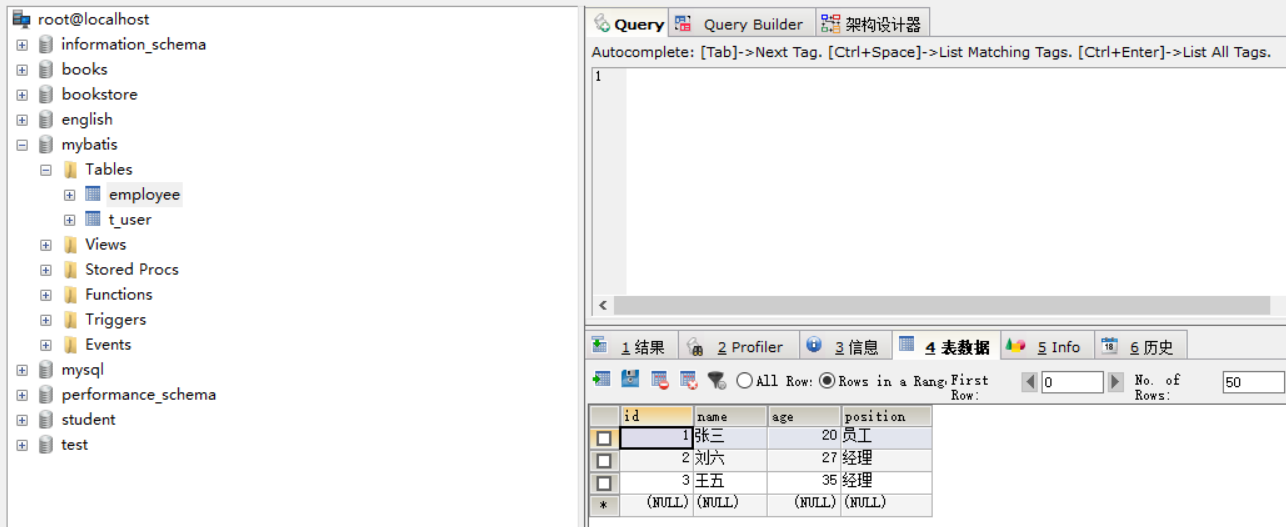1286x527 pixels.
Task: Click the delete selected row icon
Action: click(x=660, y=380)
